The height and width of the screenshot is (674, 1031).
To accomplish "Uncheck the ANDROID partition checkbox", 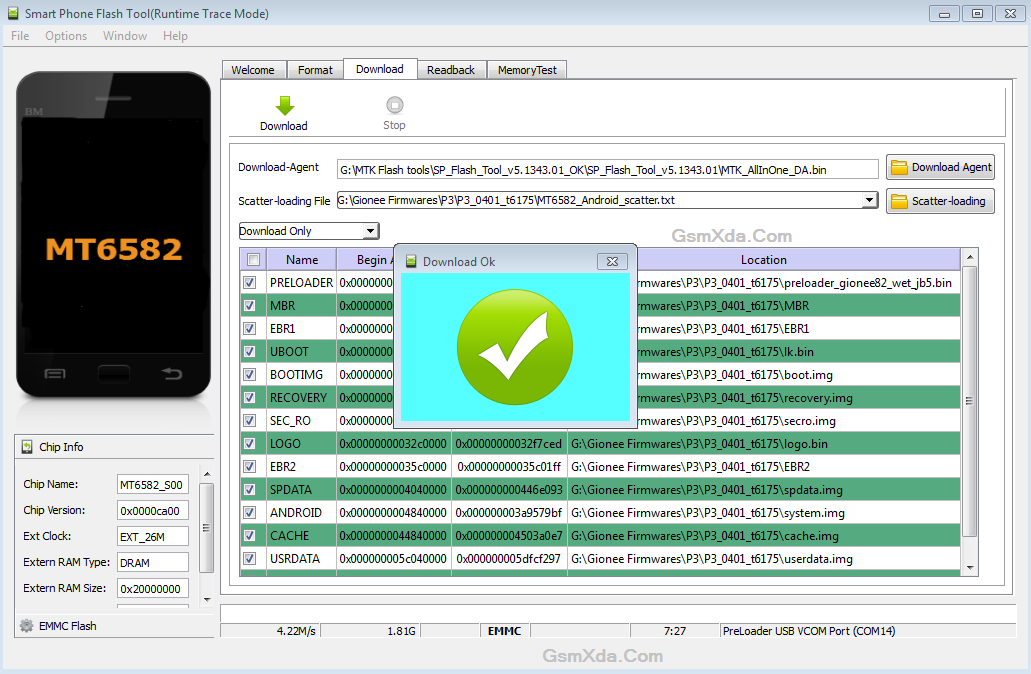I will pos(250,513).
